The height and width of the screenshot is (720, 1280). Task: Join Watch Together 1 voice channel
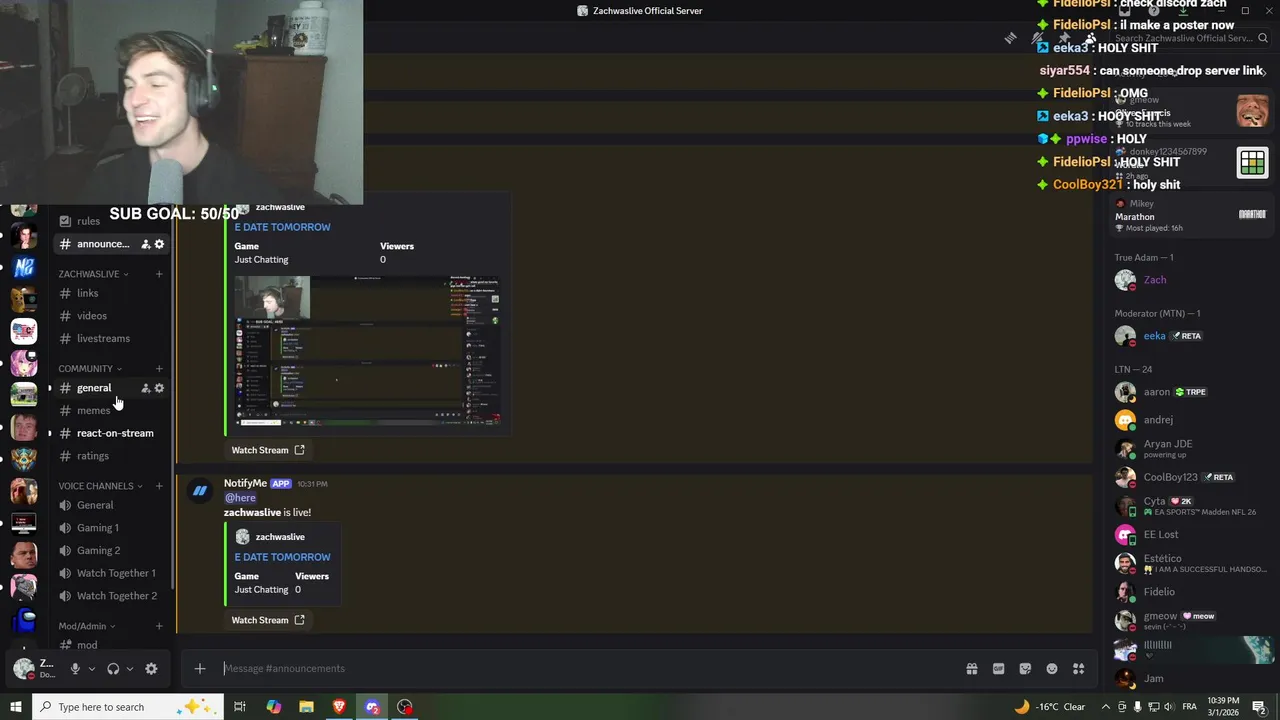click(110, 573)
